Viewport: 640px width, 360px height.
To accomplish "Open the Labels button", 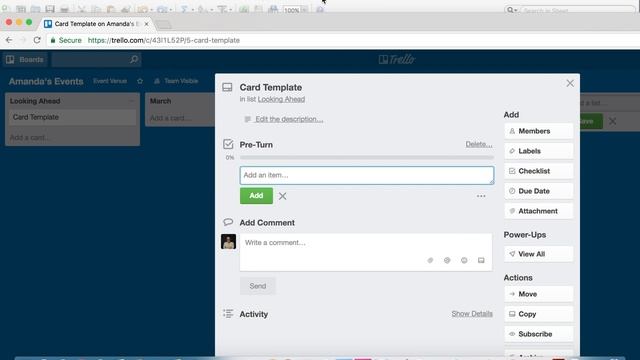I will coord(538,151).
